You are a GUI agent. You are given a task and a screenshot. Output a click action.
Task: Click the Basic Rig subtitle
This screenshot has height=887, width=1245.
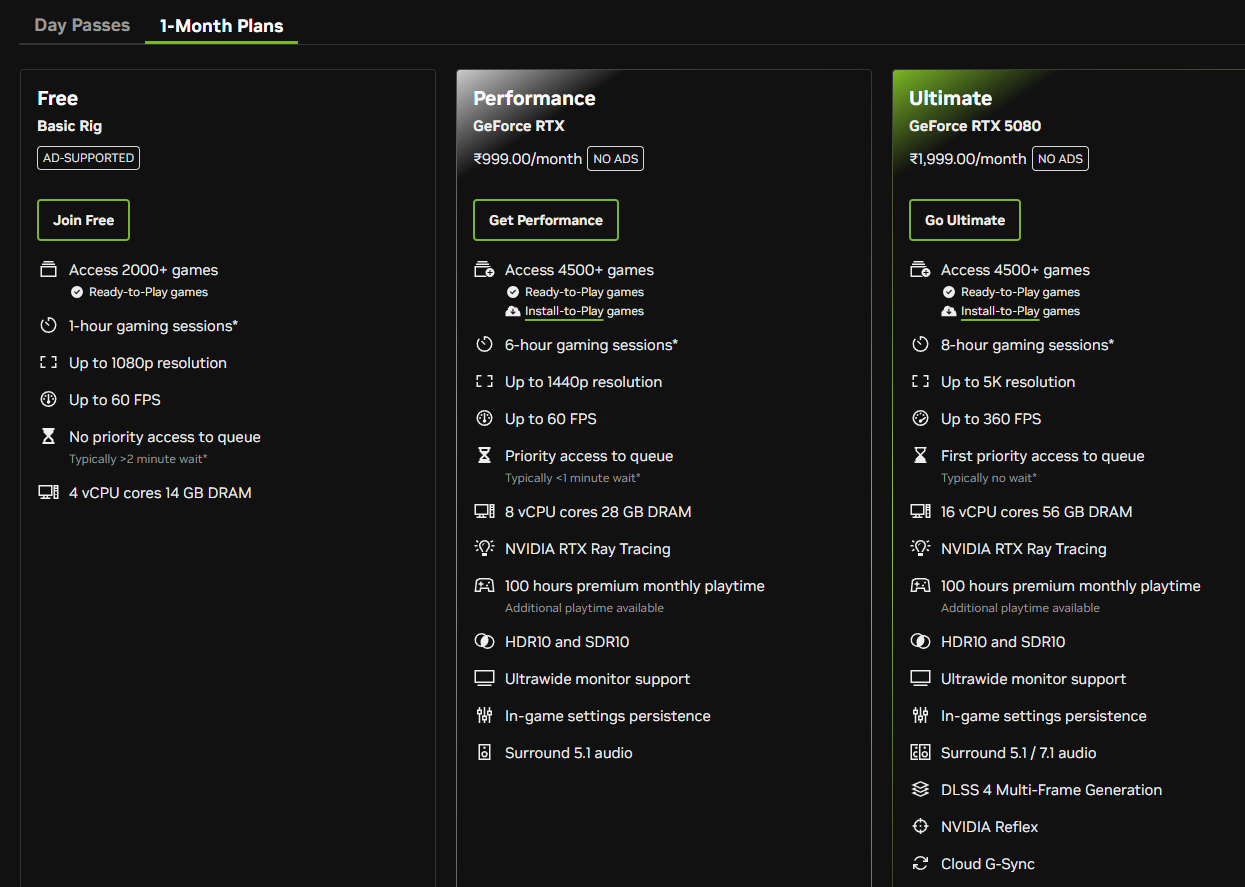[x=69, y=126]
